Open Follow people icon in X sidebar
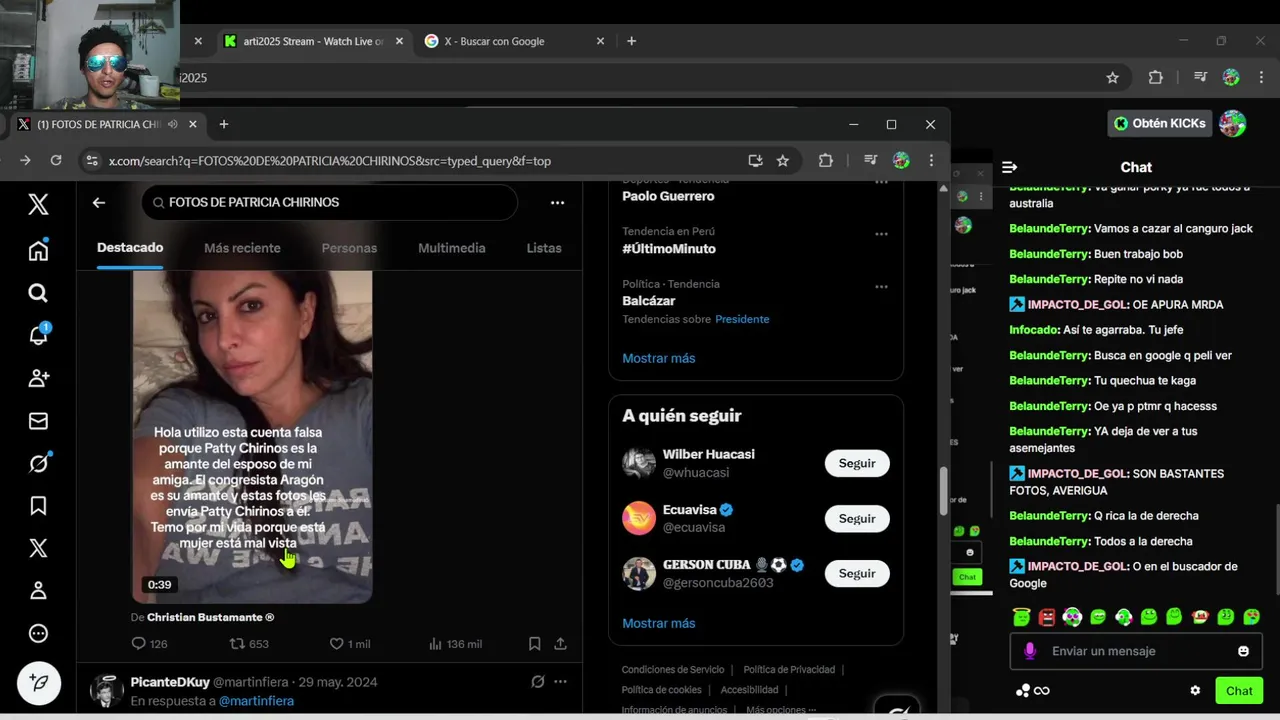Image resolution: width=1280 pixels, height=720 pixels. [38, 378]
